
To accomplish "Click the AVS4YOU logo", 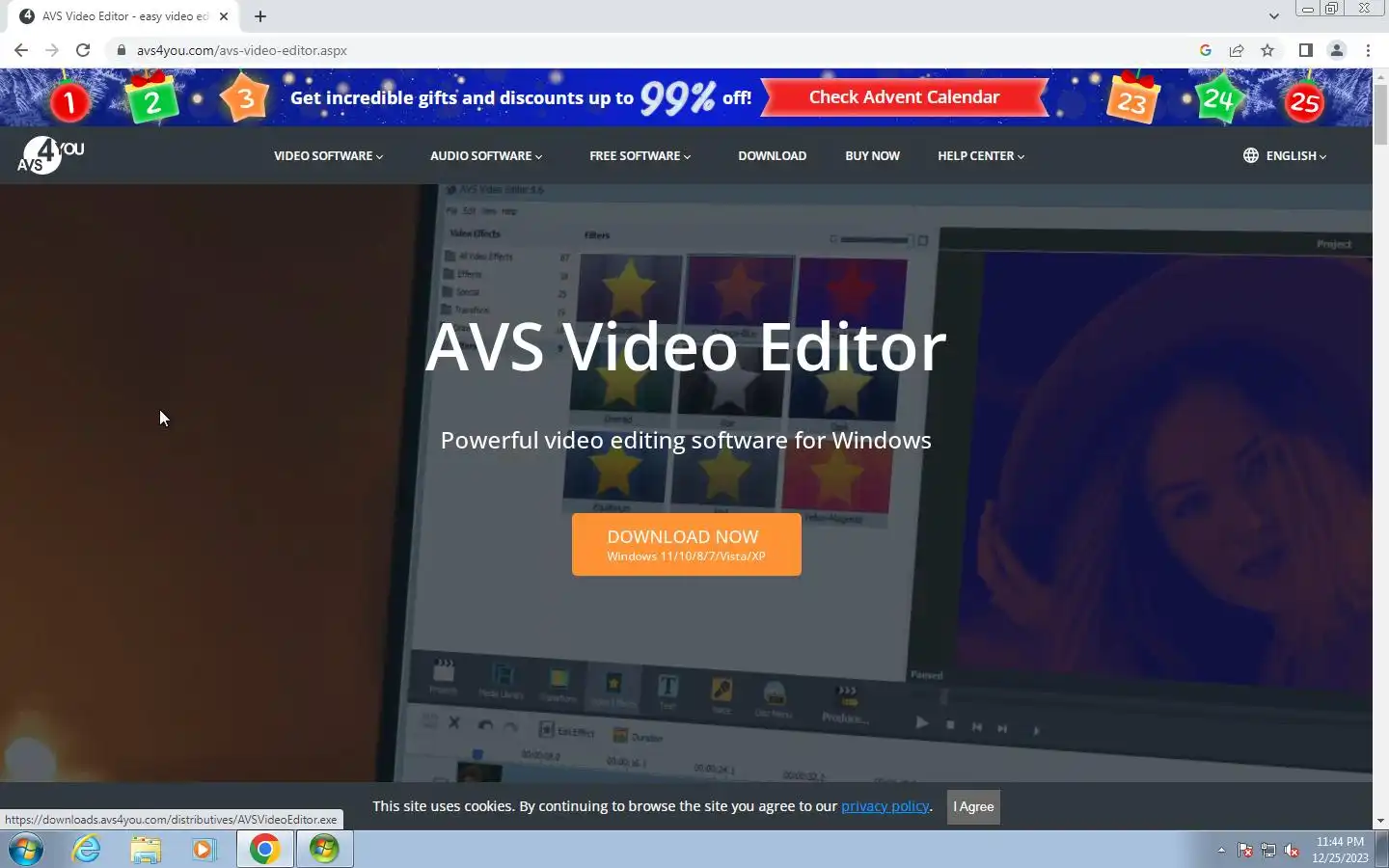I will point(50,155).
